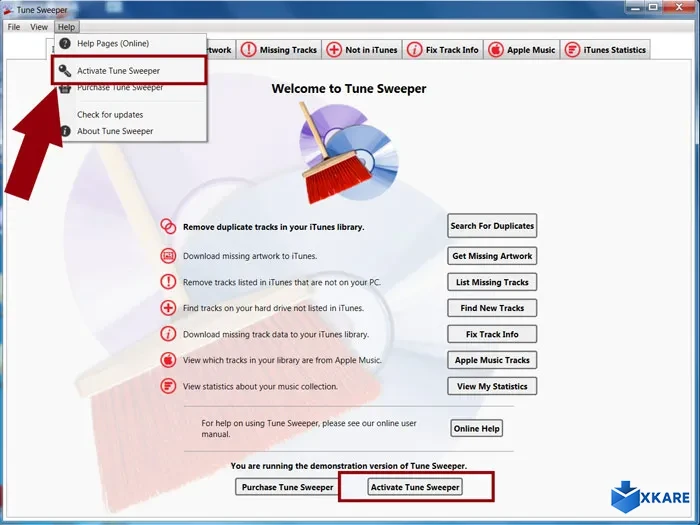The image size is (700, 525).
Task: Click the exclamation icon on Missing Tracks tab
Action: (x=249, y=50)
